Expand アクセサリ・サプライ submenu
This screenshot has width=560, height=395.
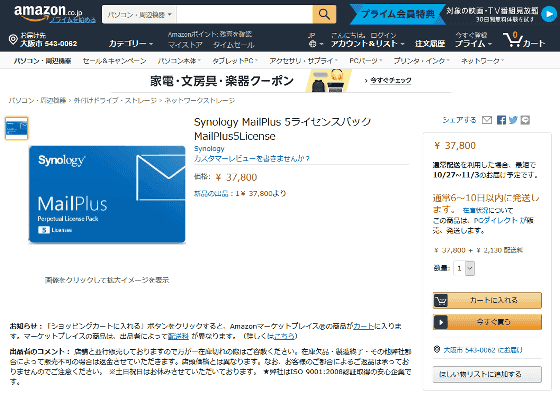pos(303,61)
